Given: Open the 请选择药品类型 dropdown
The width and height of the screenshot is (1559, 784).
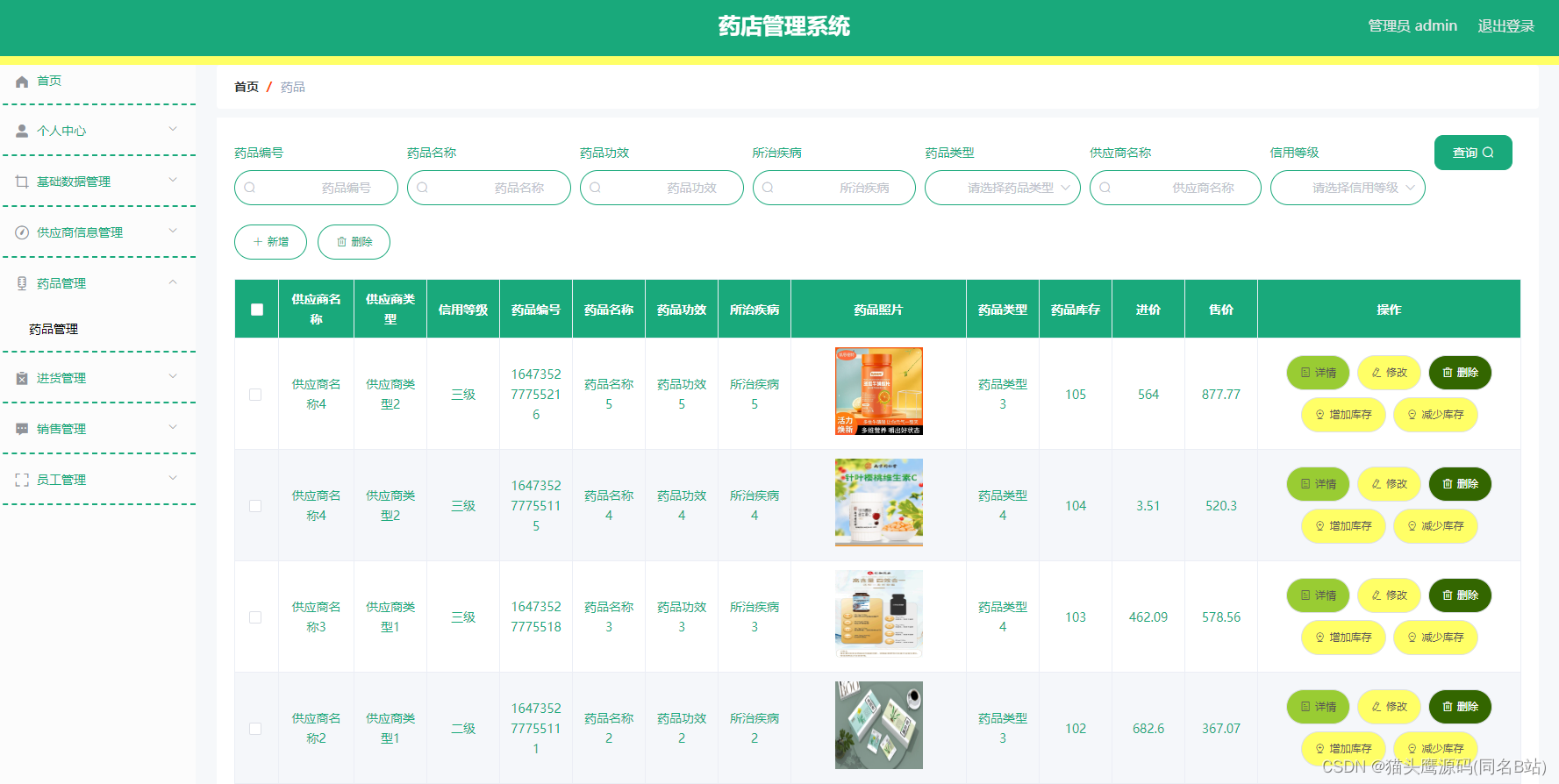Looking at the screenshot, I should pos(1002,188).
